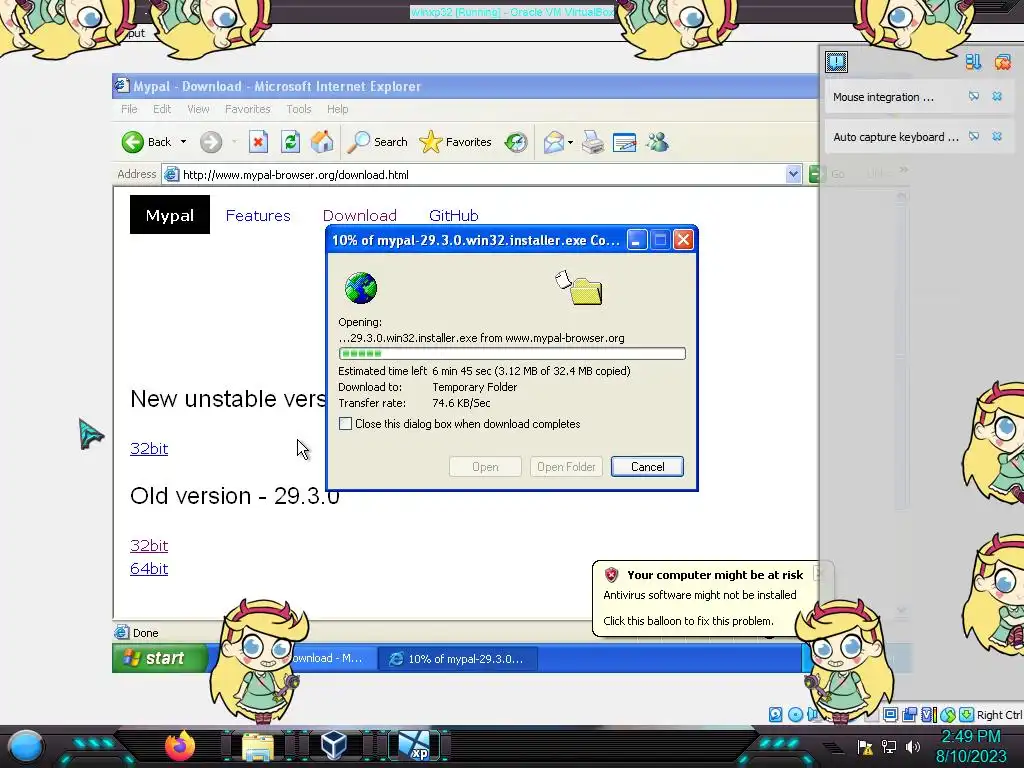The image size is (1024, 768).
Task: Click the VirtualBox display status icon
Action: 890,714
